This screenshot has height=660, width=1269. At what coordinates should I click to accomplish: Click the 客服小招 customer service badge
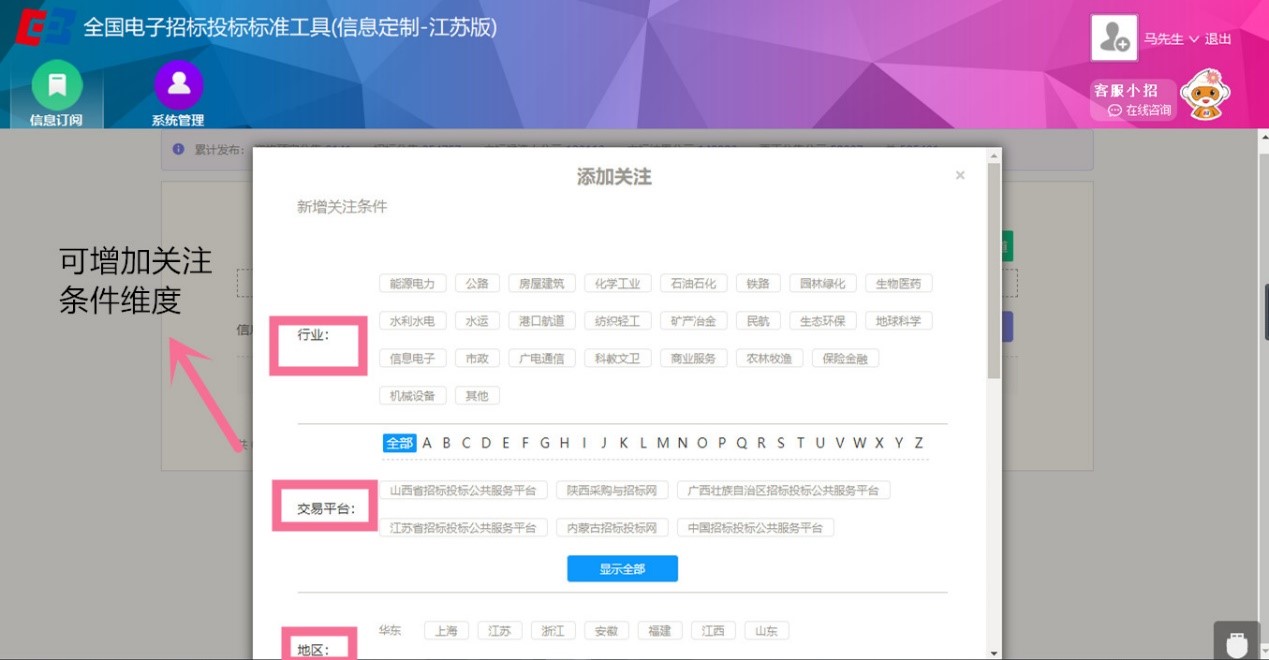(1124, 90)
